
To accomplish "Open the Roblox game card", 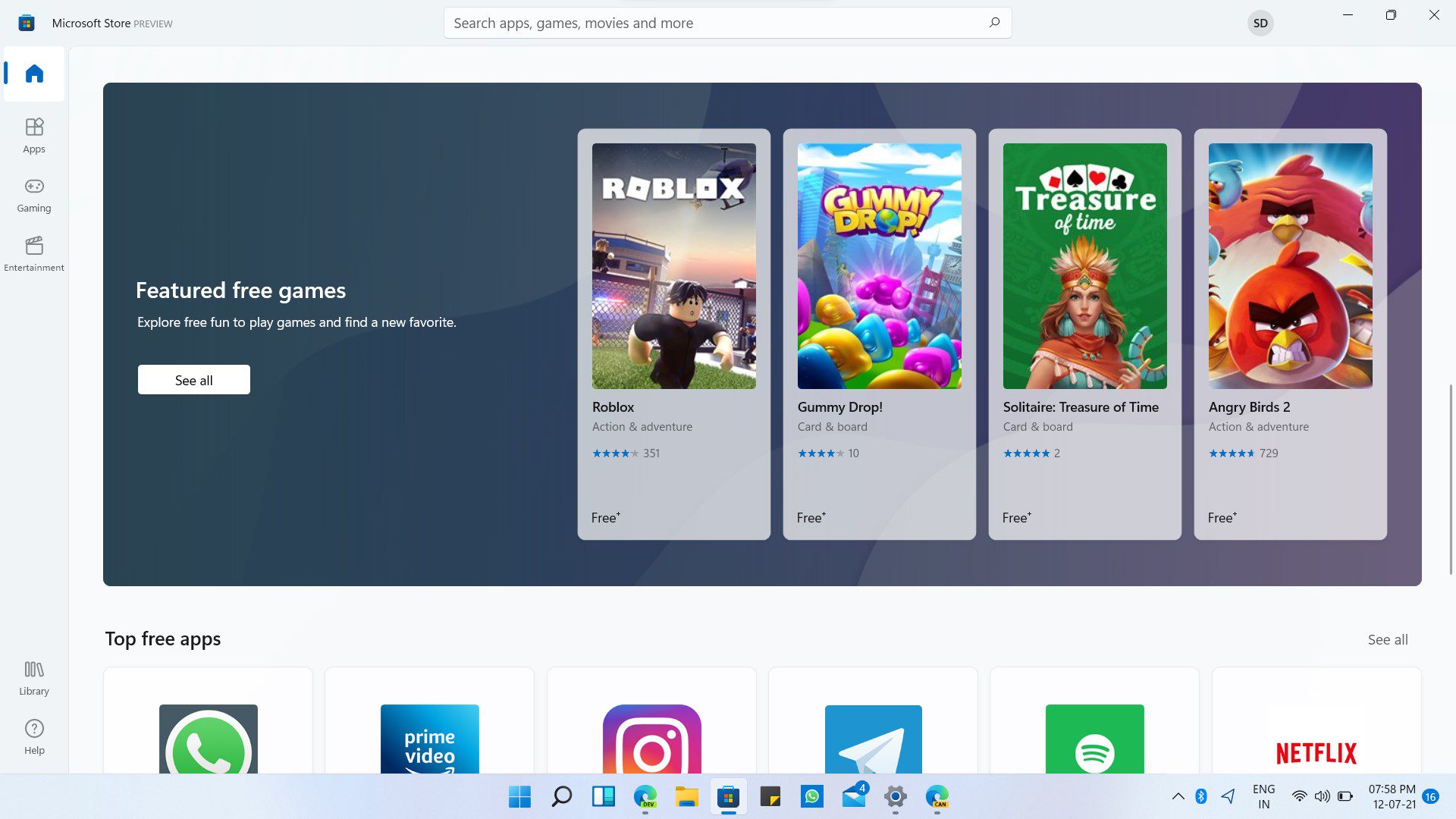I will coord(673,334).
